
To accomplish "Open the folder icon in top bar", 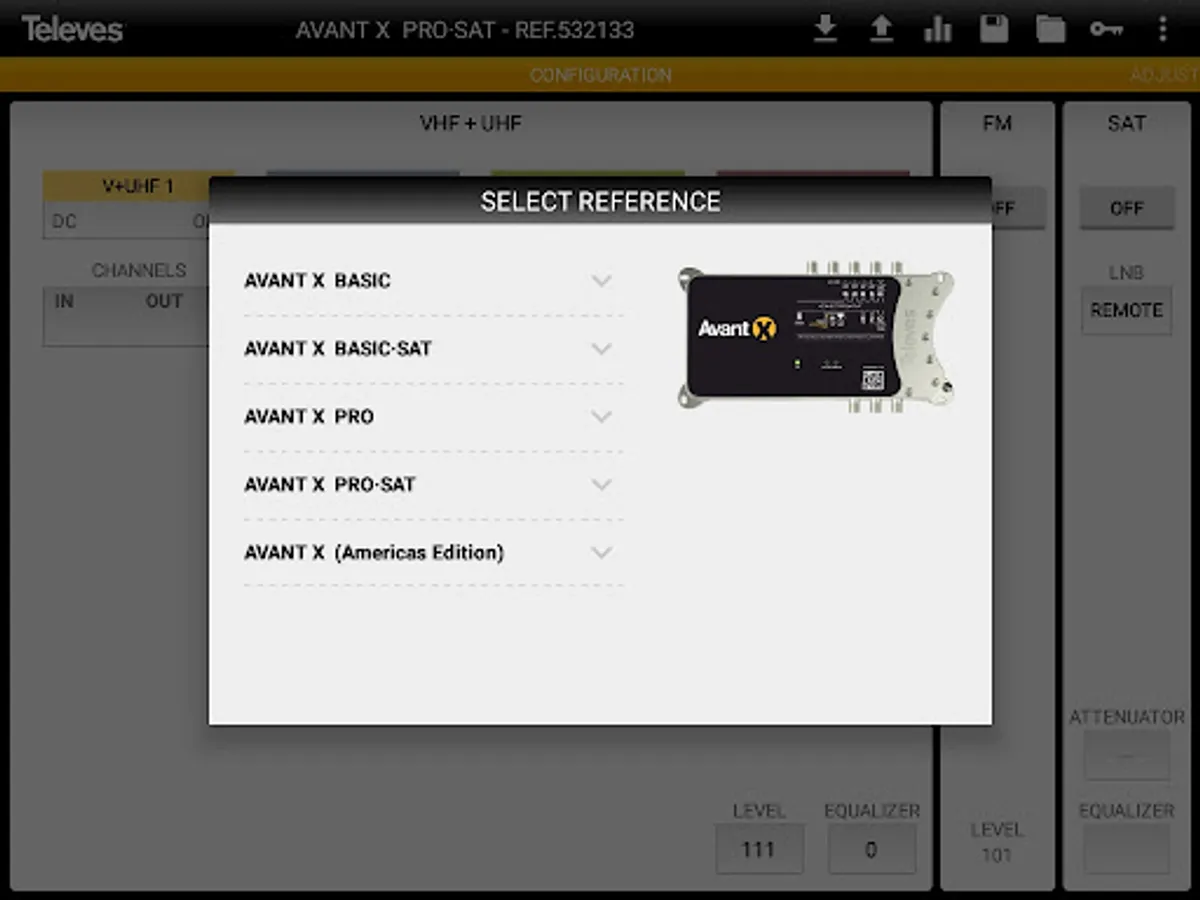I will [1050, 29].
